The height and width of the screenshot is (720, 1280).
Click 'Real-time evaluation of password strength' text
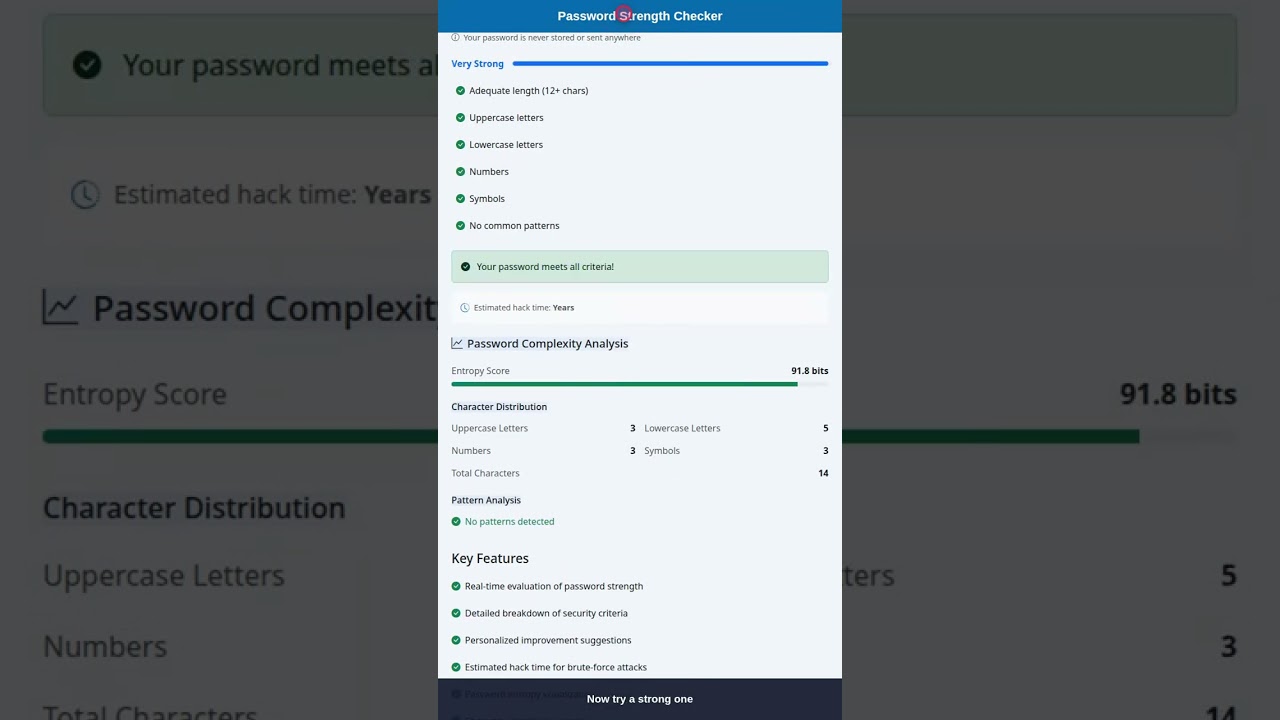(x=554, y=586)
